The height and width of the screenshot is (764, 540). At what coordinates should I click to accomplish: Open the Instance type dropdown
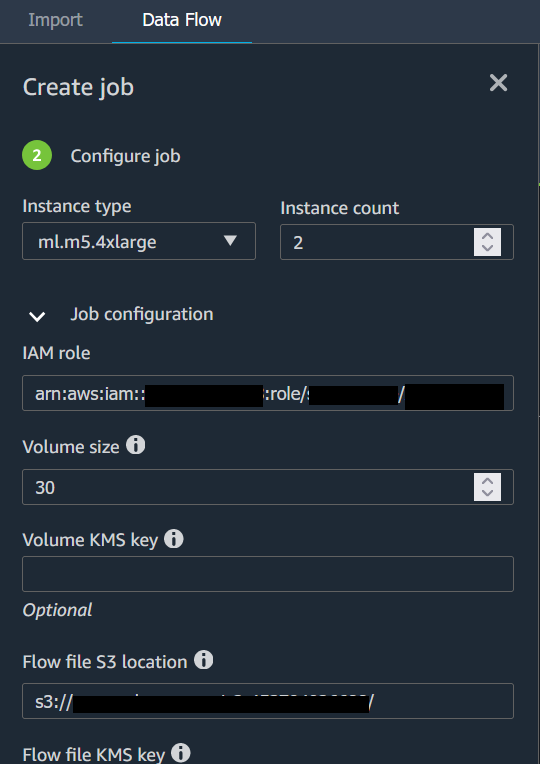click(x=139, y=241)
